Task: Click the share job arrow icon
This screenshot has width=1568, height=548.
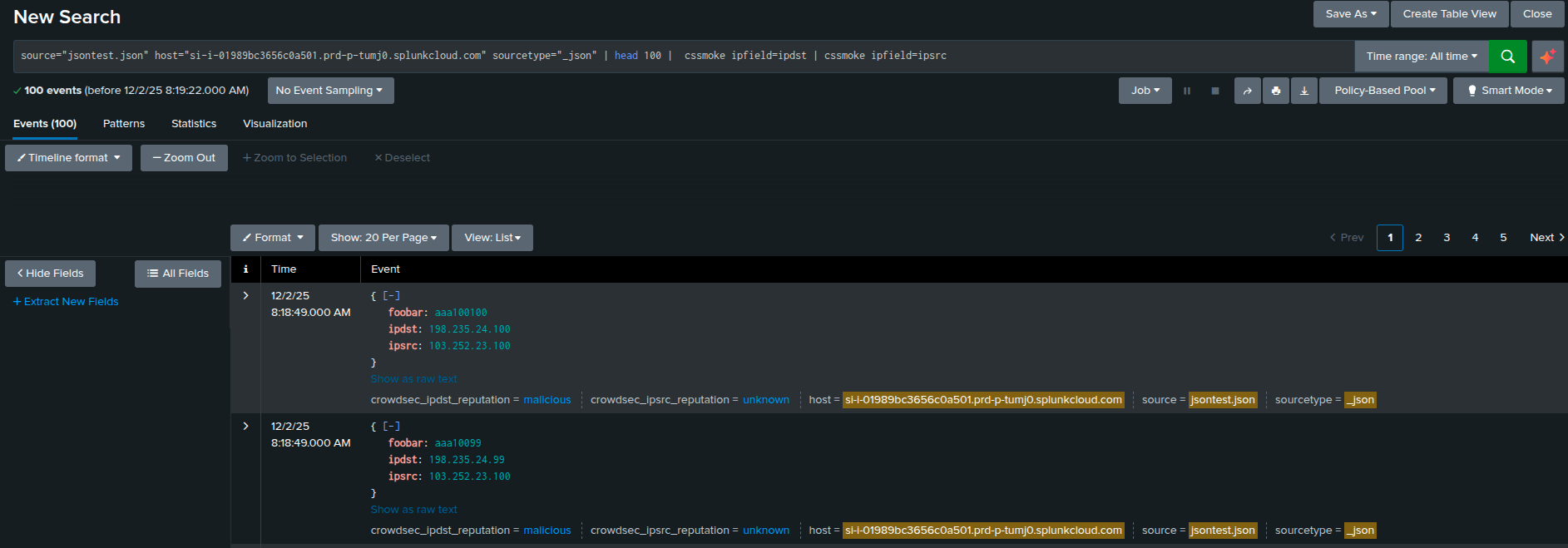Action: pos(1247,91)
